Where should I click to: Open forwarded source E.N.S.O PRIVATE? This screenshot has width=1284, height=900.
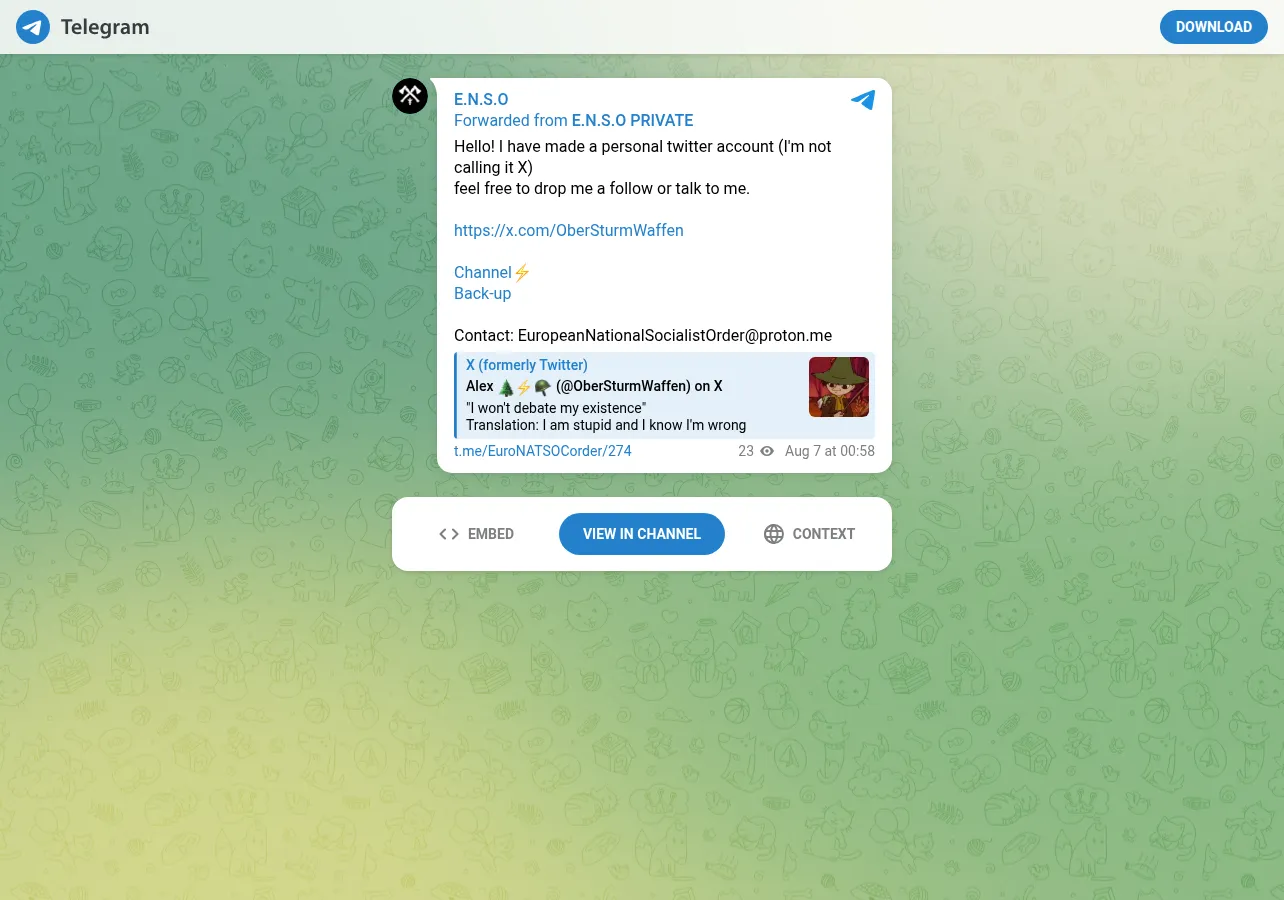(x=632, y=120)
